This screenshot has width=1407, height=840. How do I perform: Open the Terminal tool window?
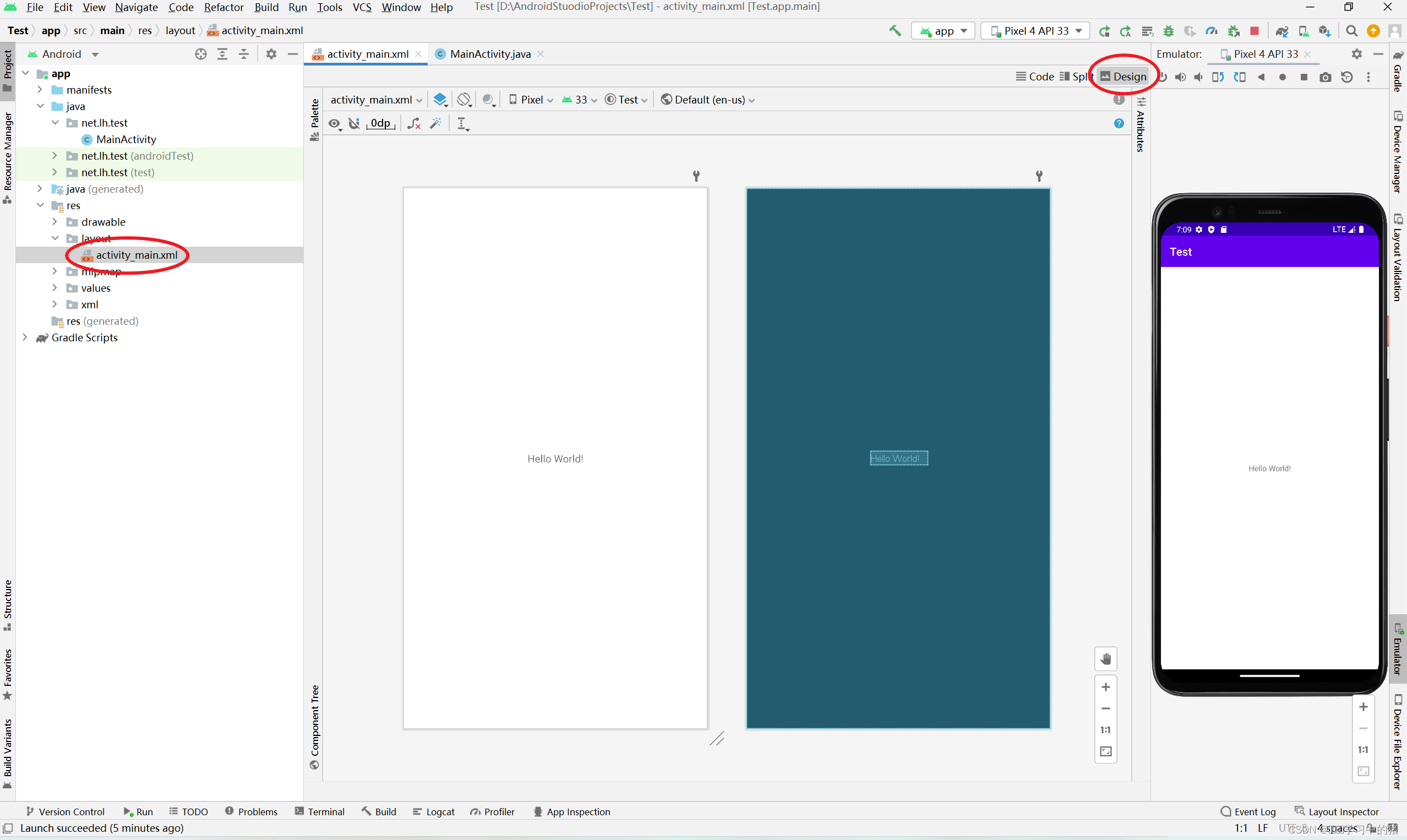pyautogui.click(x=320, y=812)
